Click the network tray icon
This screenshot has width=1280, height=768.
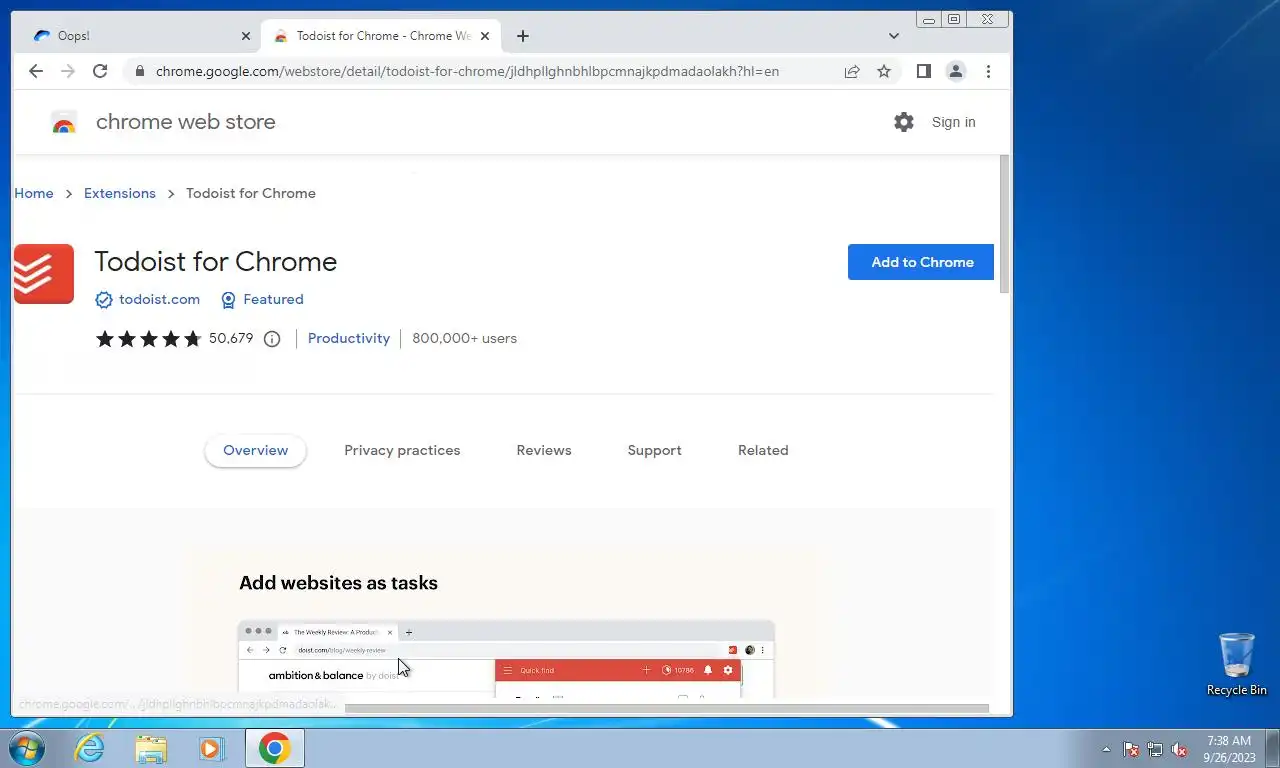tap(1155, 749)
